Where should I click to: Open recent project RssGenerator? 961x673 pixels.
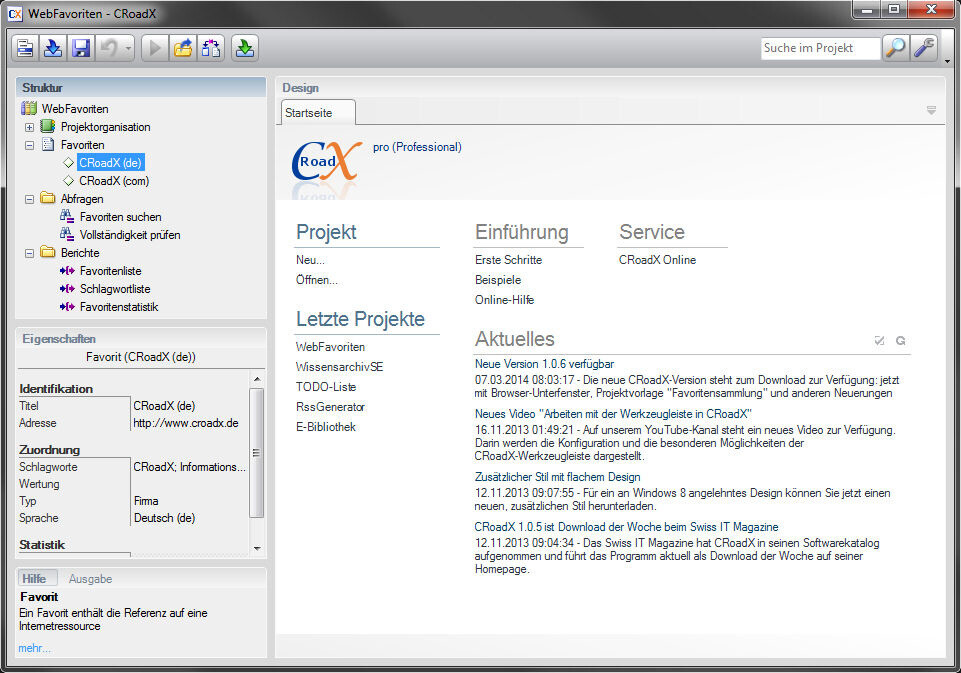[x=330, y=406]
